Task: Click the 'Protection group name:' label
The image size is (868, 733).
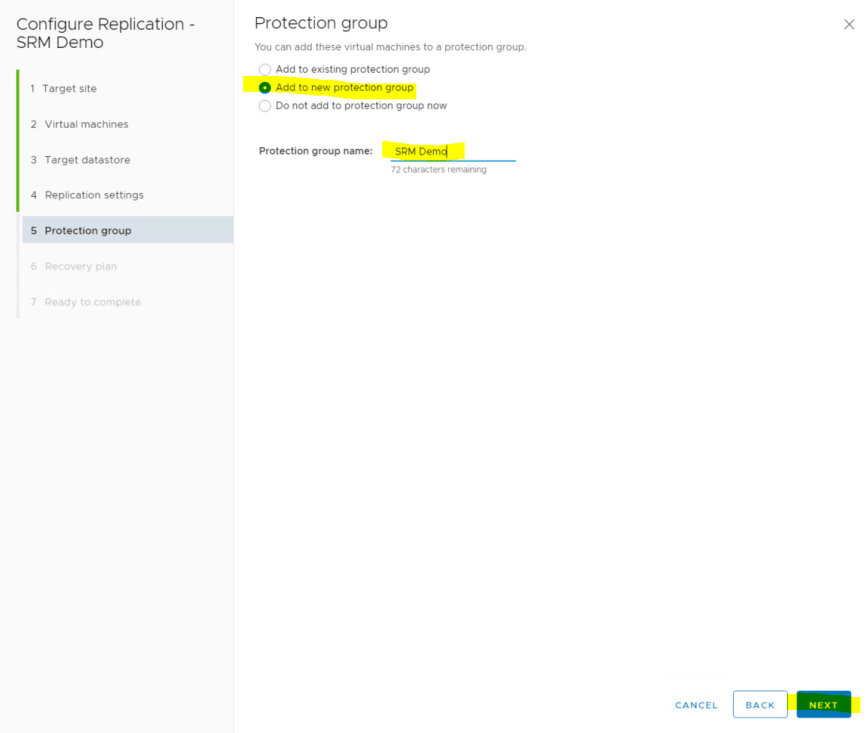Action: [315, 152]
